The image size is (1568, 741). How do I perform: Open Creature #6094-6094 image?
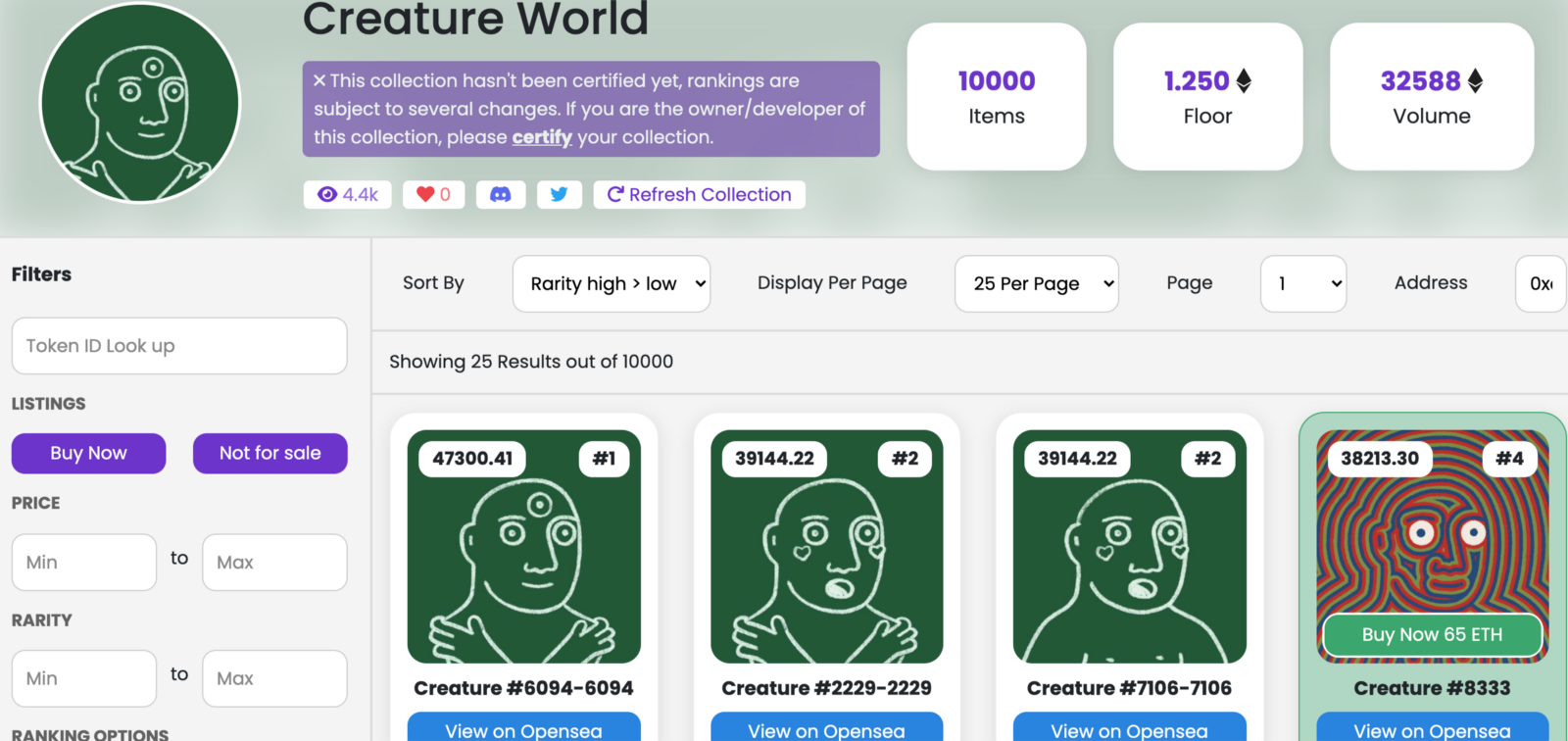(524, 546)
